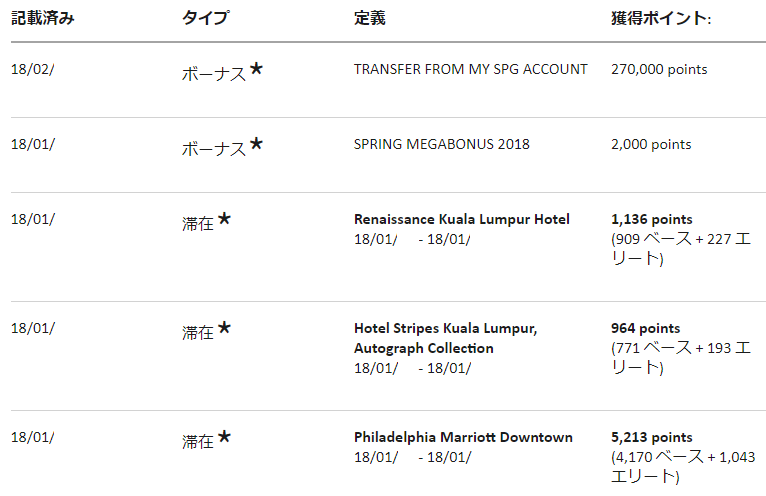Click the 2,000 points value
Image resolution: width=766 pixels, height=496 pixels.
[x=650, y=144]
